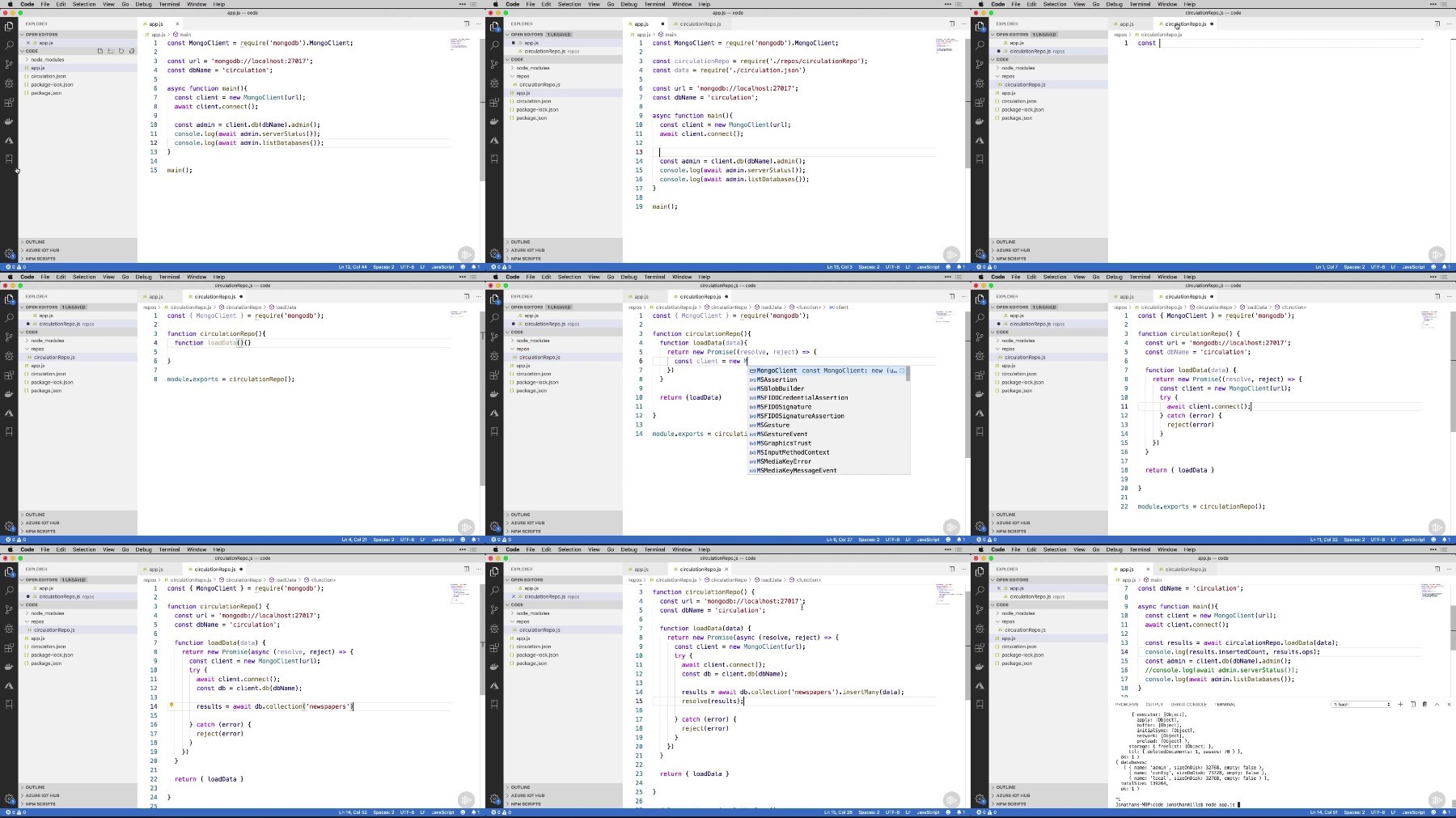The height and width of the screenshot is (818, 1456).
Task: Click 'Ln 6, Col 27' in status bar
Action: [840, 540]
